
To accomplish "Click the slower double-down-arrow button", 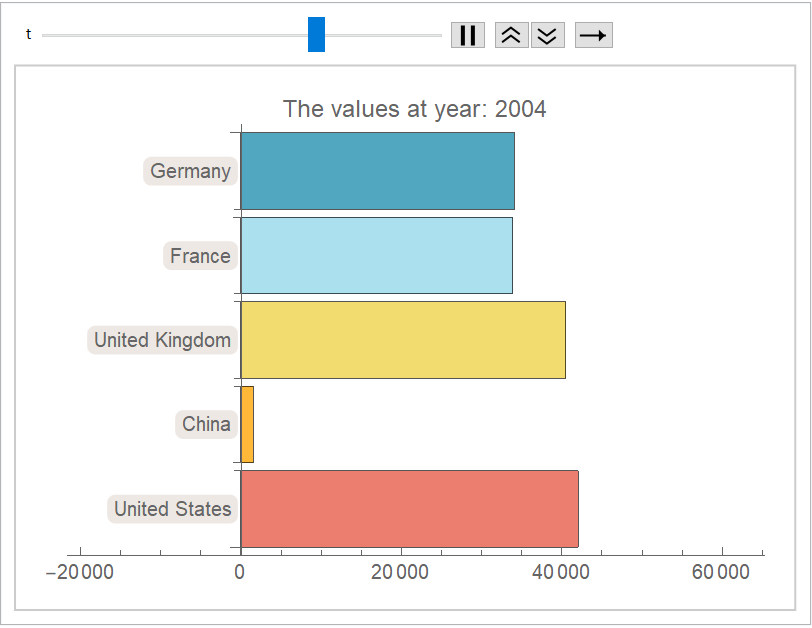I will [547, 35].
